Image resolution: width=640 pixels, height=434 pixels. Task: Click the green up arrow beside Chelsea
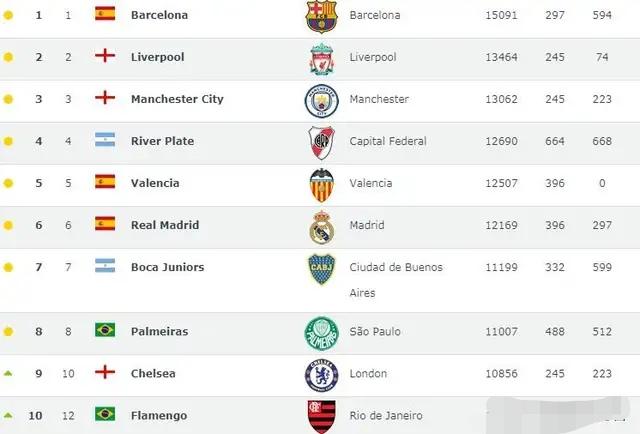coord(8,373)
